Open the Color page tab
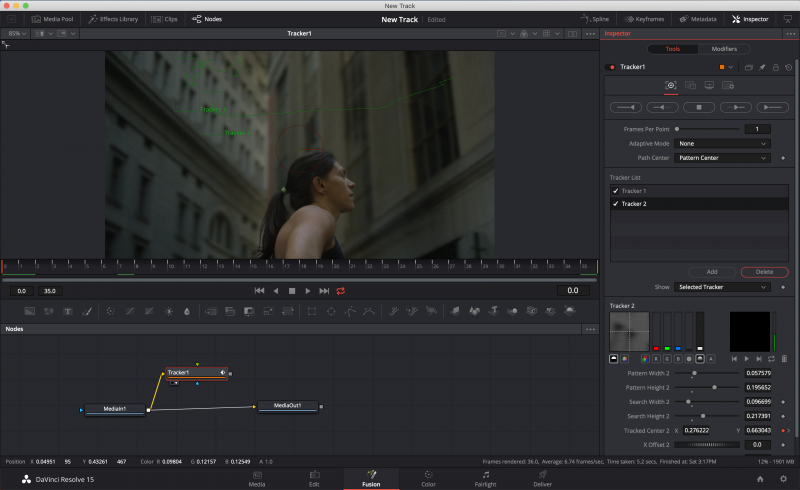Image resolution: width=800 pixels, height=490 pixels. (x=428, y=477)
